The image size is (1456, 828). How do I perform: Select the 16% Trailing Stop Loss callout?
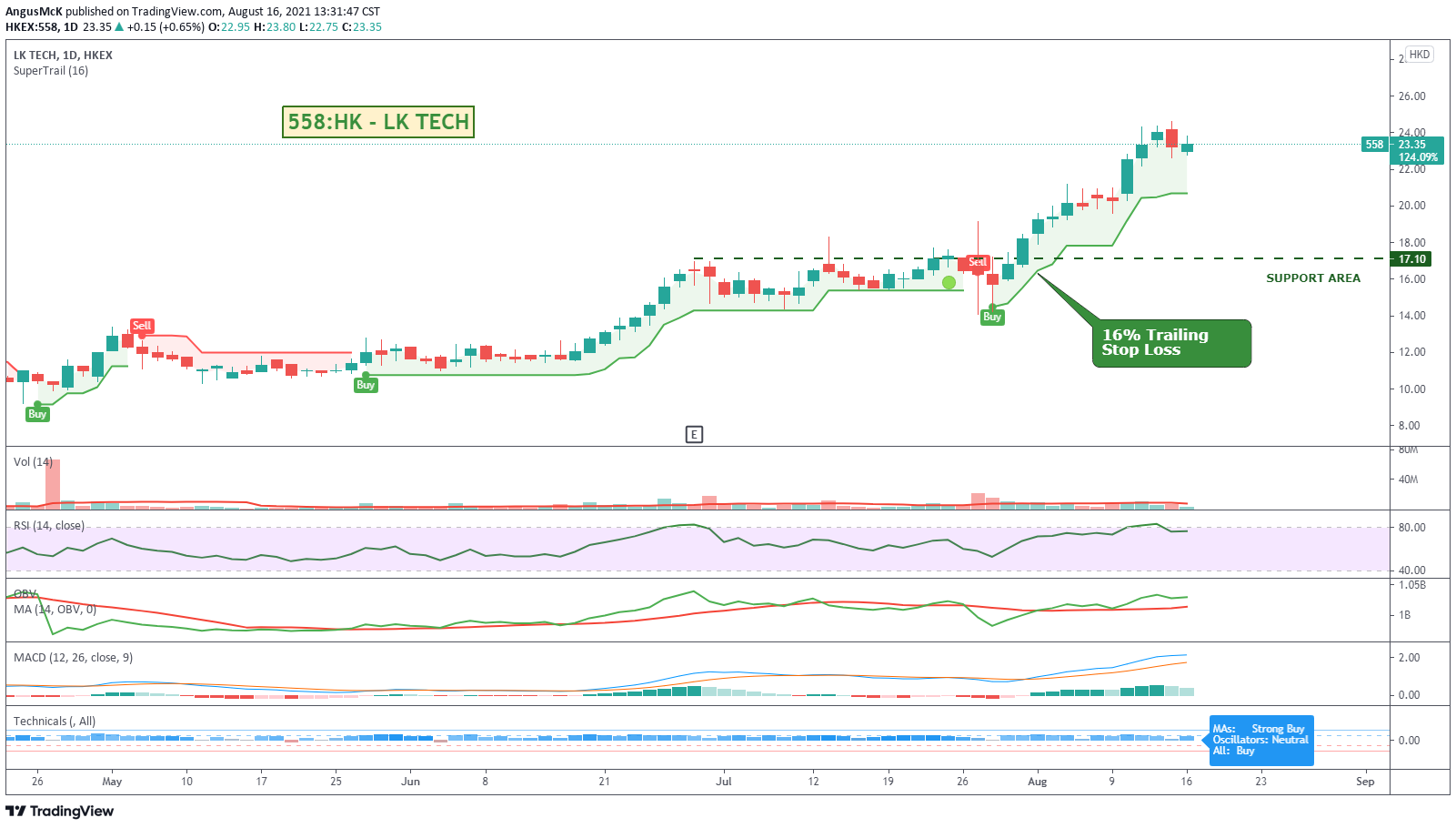tap(1171, 343)
